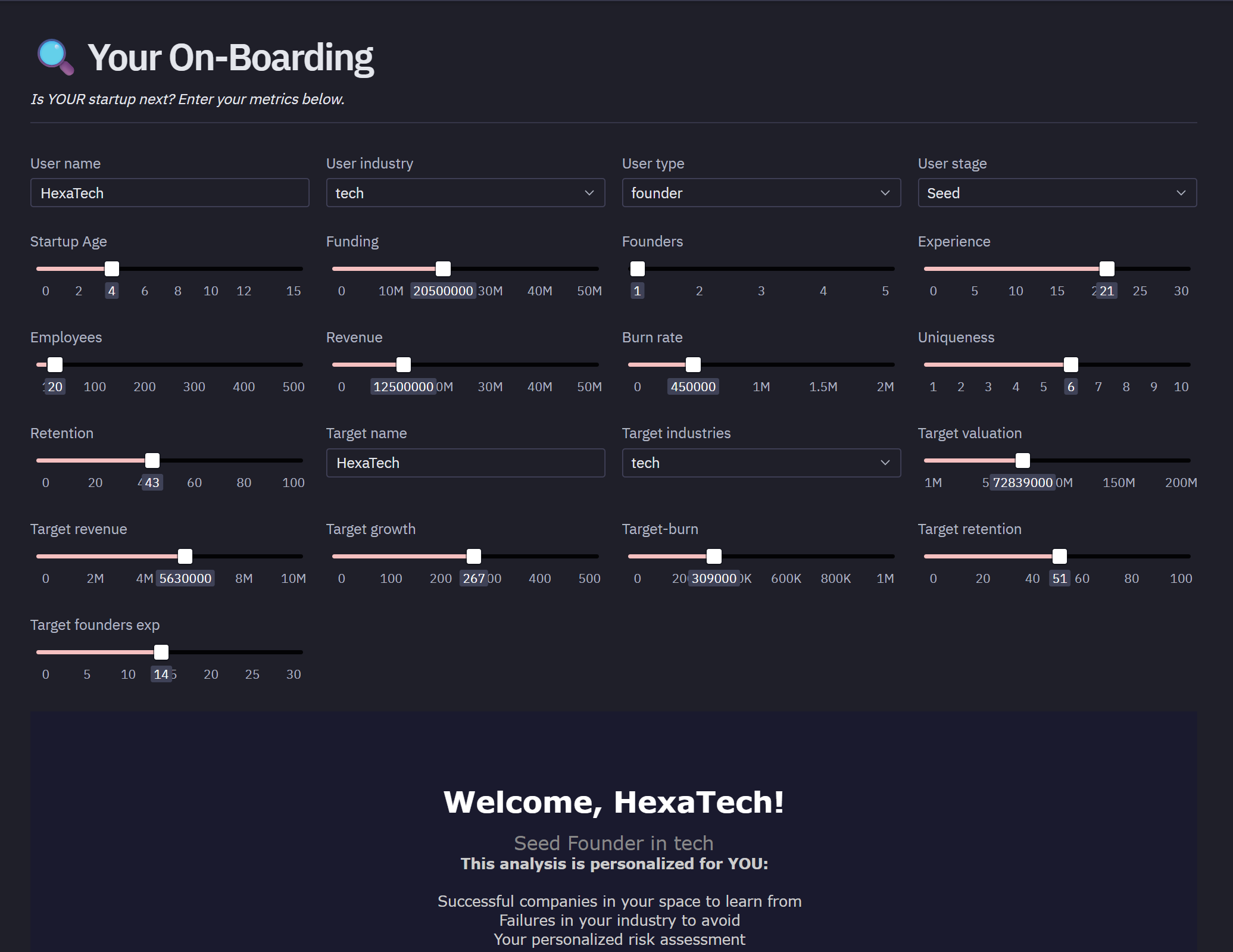Viewport: 1233px width, 952px height.
Task: Click the Uniqueness slider handle
Action: tap(1071, 364)
